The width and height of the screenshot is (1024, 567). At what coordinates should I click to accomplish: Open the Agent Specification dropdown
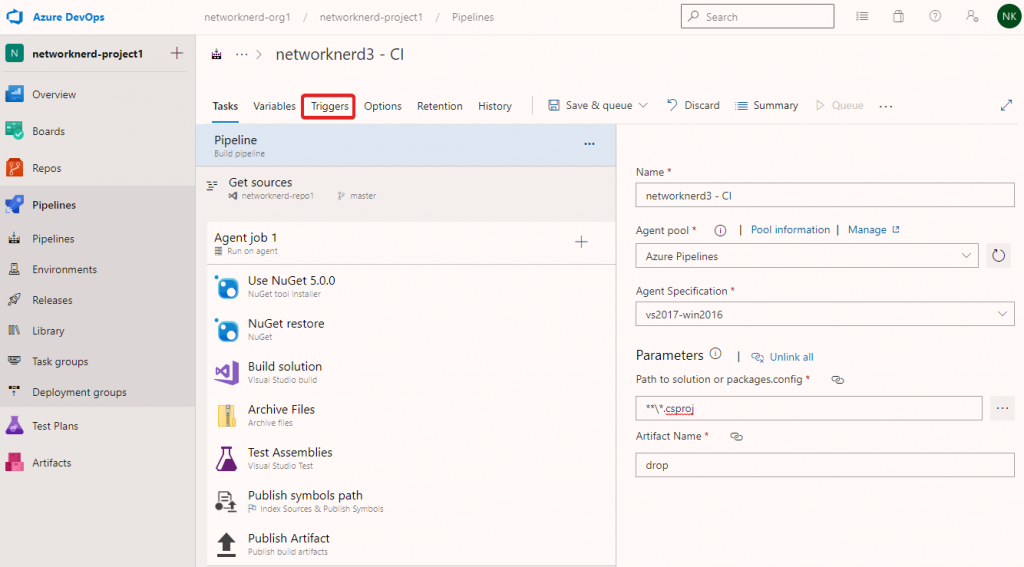(825, 314)
